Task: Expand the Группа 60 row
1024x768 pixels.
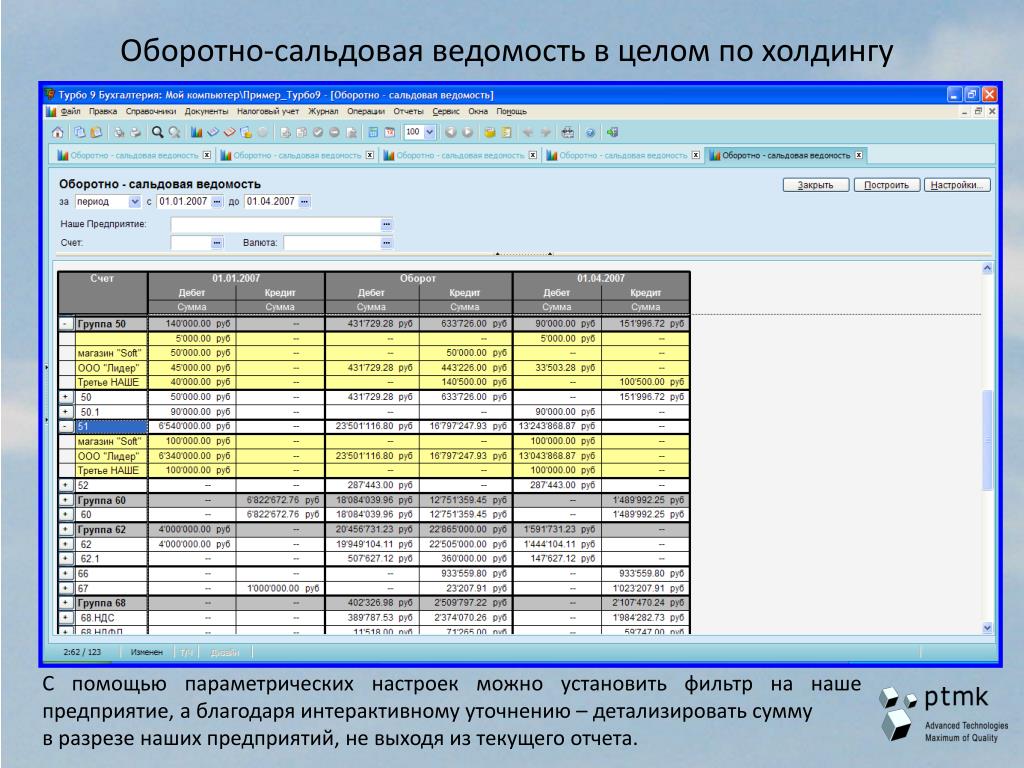Action: click(x=66, y=500)
